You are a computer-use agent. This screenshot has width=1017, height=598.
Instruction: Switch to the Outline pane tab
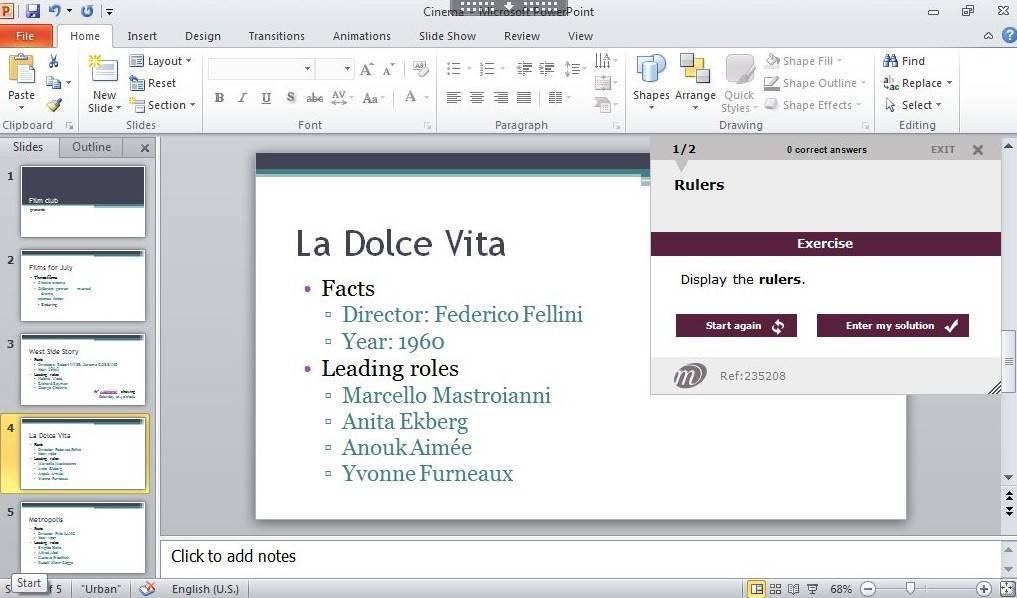tap(91, 147)
